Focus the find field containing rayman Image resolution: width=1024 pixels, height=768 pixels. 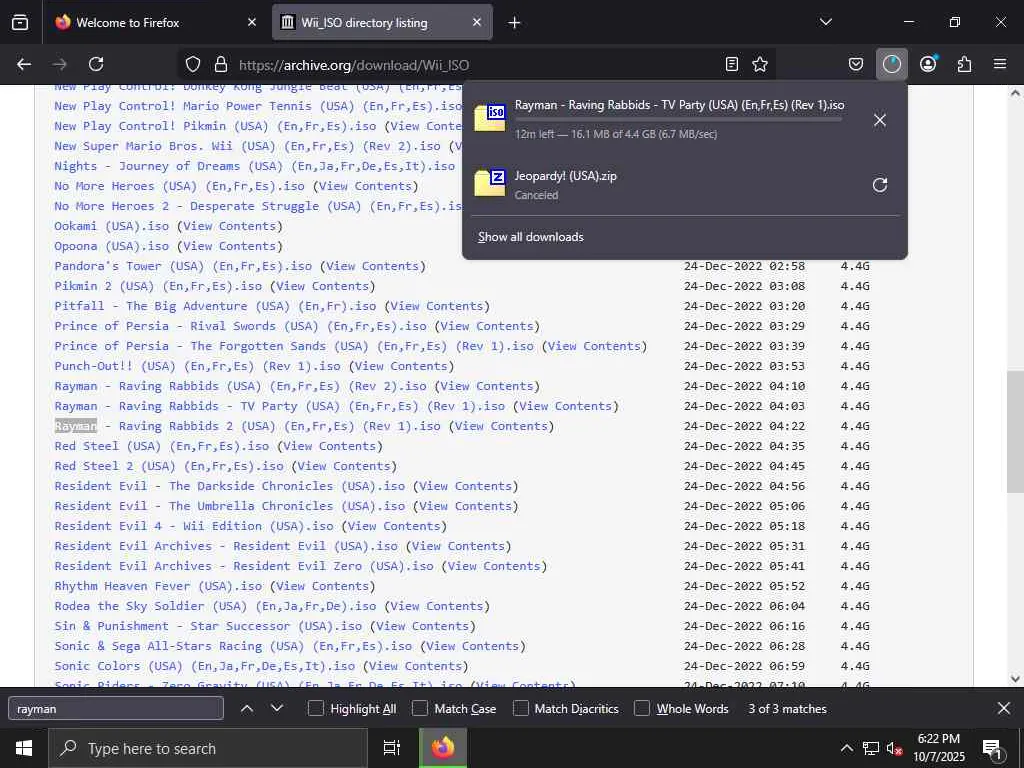(x=116, y=709)
